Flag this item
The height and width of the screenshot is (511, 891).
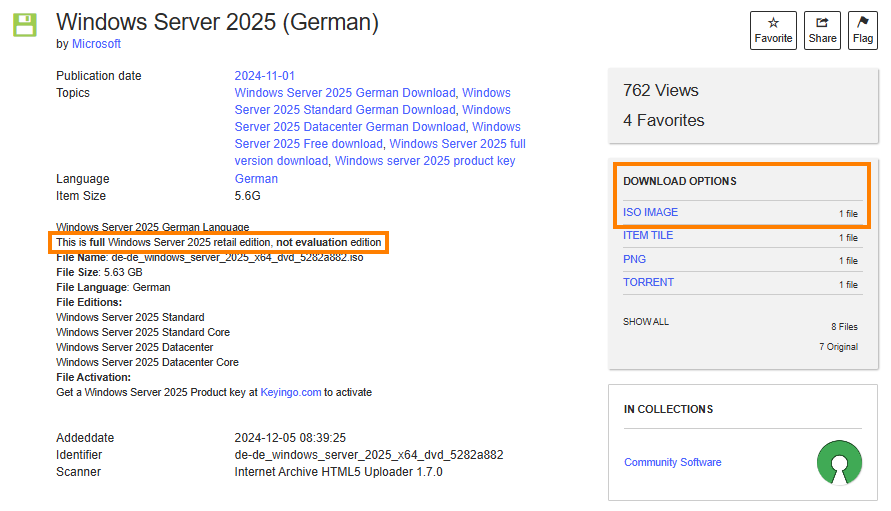pyautogui.click(x=863, y=30)
